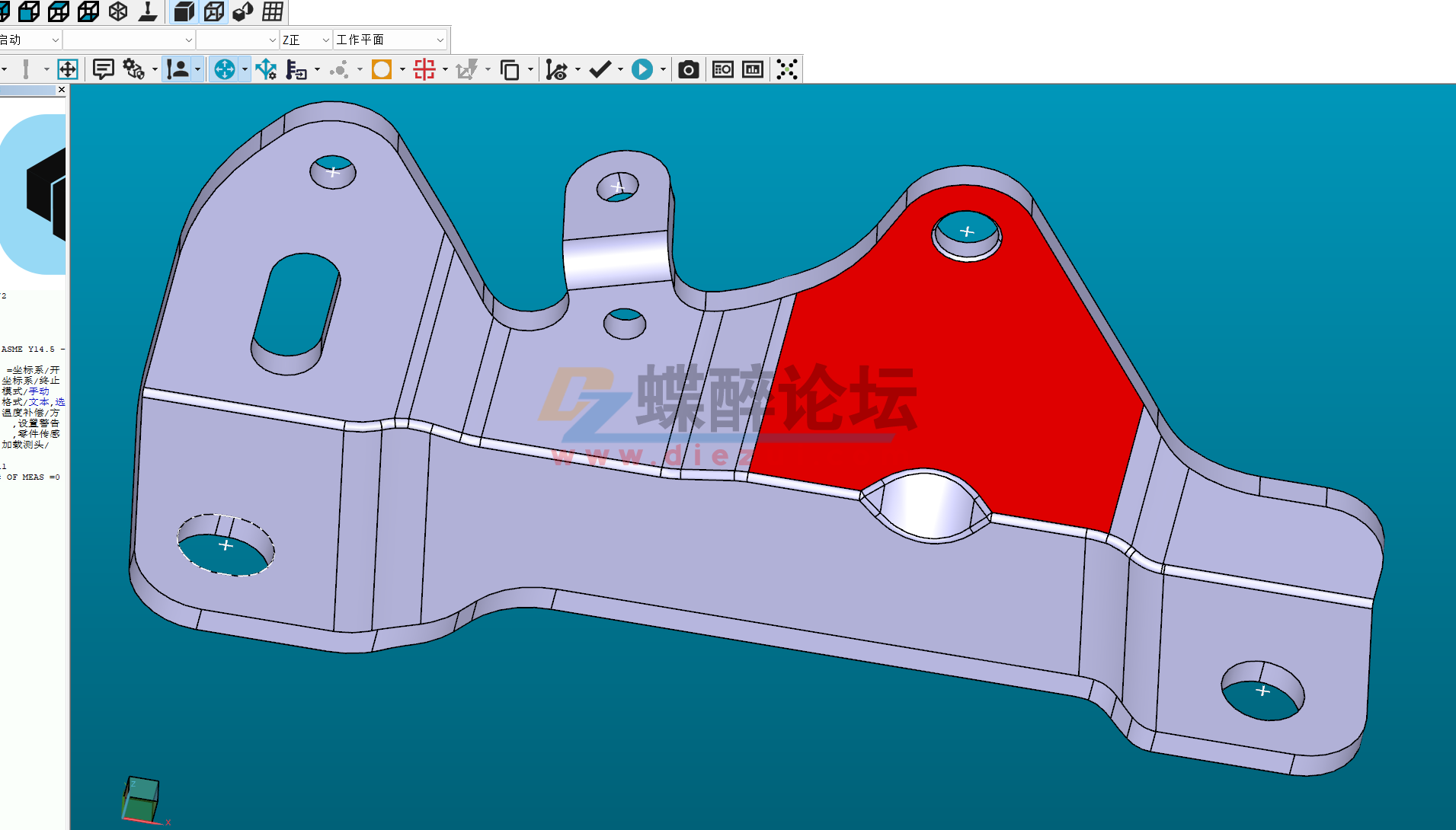Click the scale-to-fit crossing dots icon
1456x830 pixels.
[x=787, y=69]
